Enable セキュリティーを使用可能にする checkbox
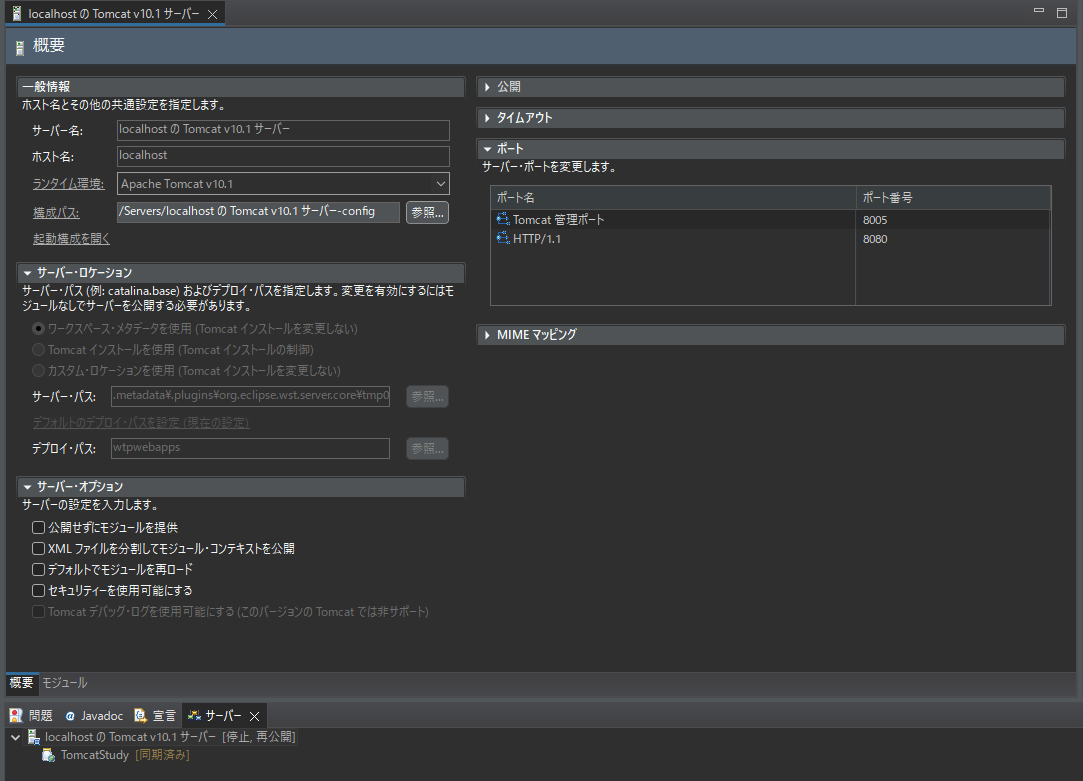1083x781 pixels. pyautogui.click(x=37, y=590)
